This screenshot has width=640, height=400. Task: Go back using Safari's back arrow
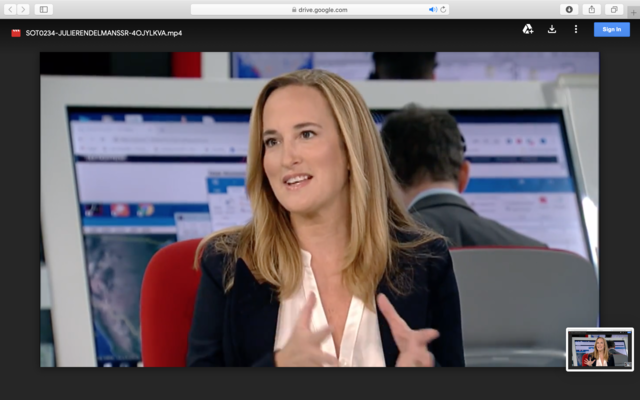tap(10, 9)
